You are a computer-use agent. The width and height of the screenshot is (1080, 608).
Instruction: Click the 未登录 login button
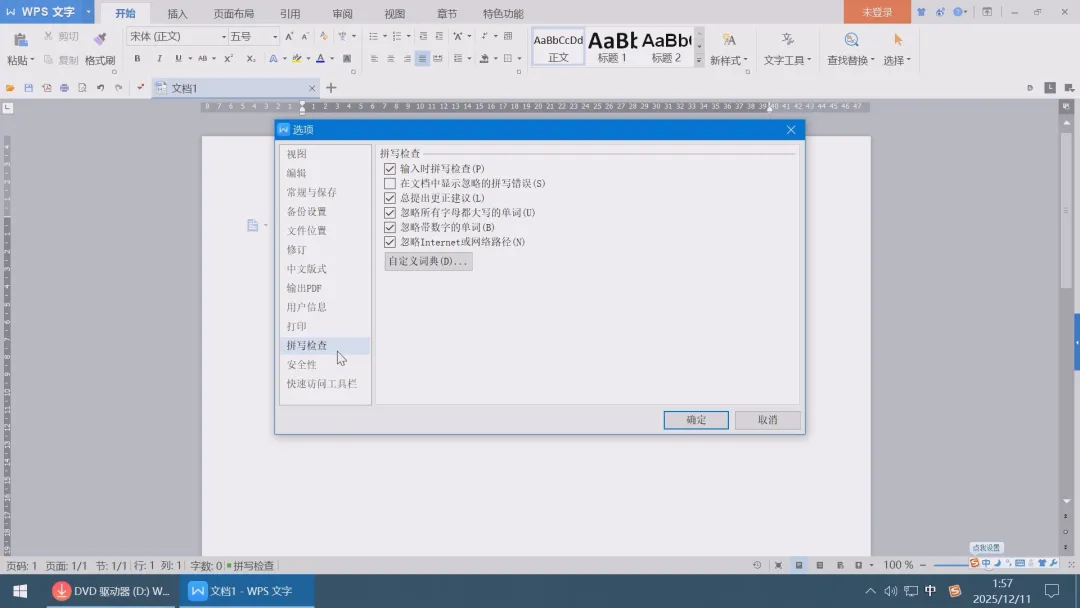pos(877,12)
